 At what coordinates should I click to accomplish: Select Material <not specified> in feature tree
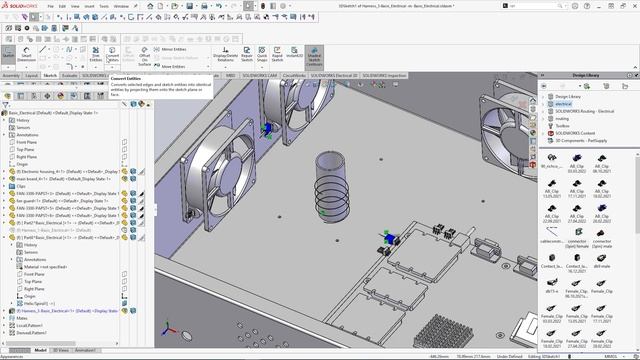(45, 267)
